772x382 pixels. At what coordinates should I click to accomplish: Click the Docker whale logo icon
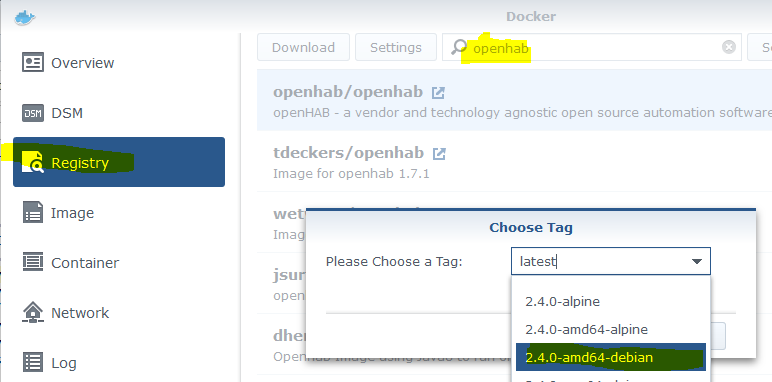25,18
